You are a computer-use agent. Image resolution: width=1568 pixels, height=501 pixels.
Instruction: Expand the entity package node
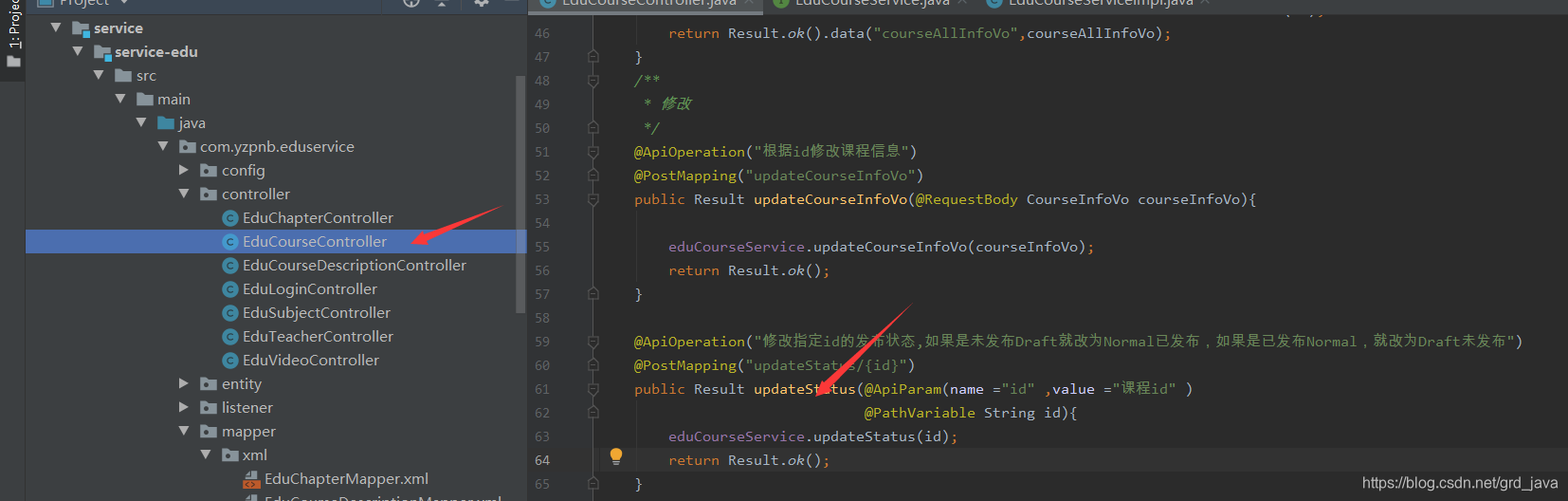pos(184,384)
